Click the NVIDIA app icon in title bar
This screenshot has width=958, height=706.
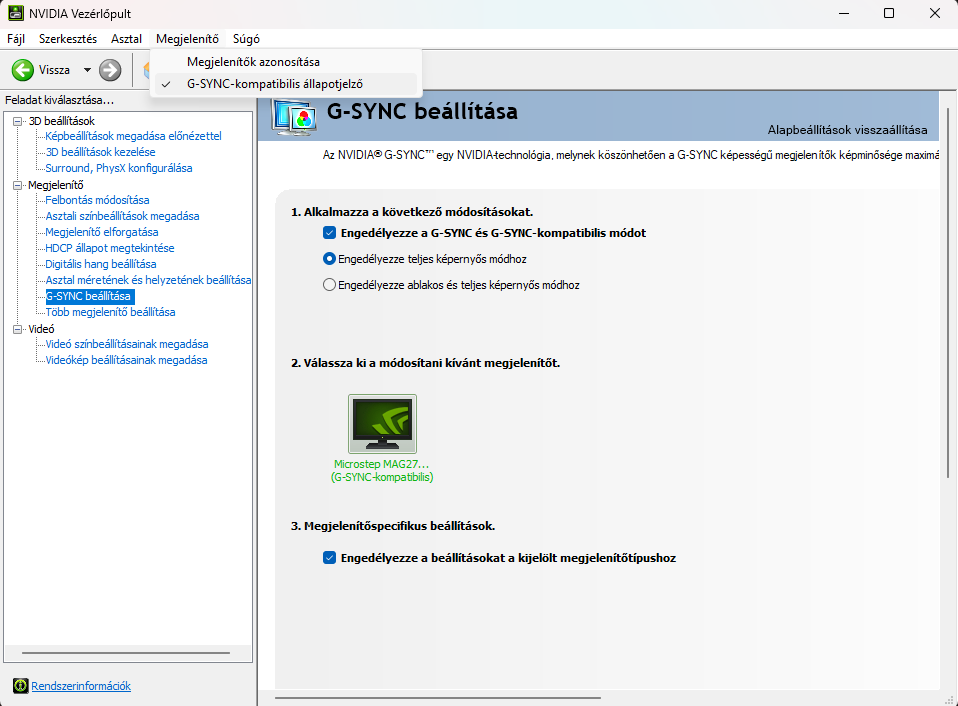tap(16, 13)
